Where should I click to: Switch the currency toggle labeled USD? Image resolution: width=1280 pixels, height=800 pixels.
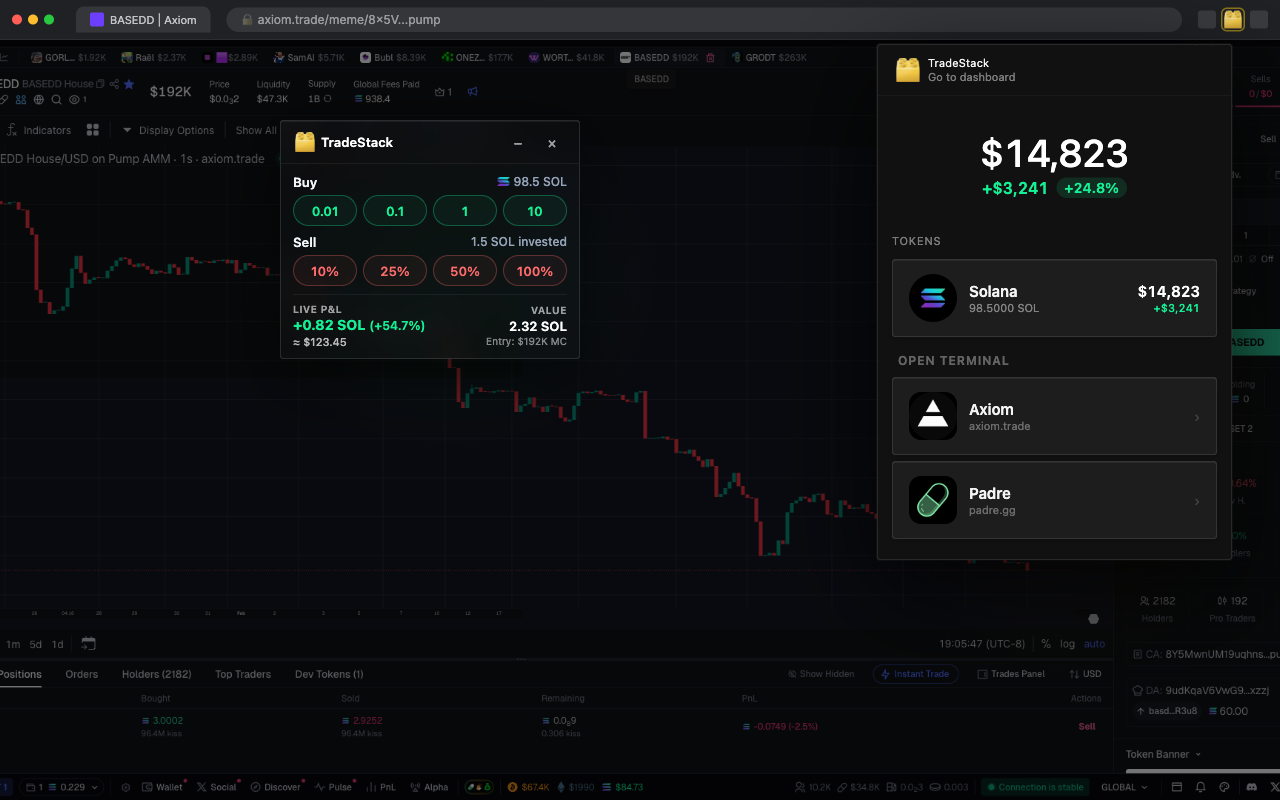click(1085, 674)
